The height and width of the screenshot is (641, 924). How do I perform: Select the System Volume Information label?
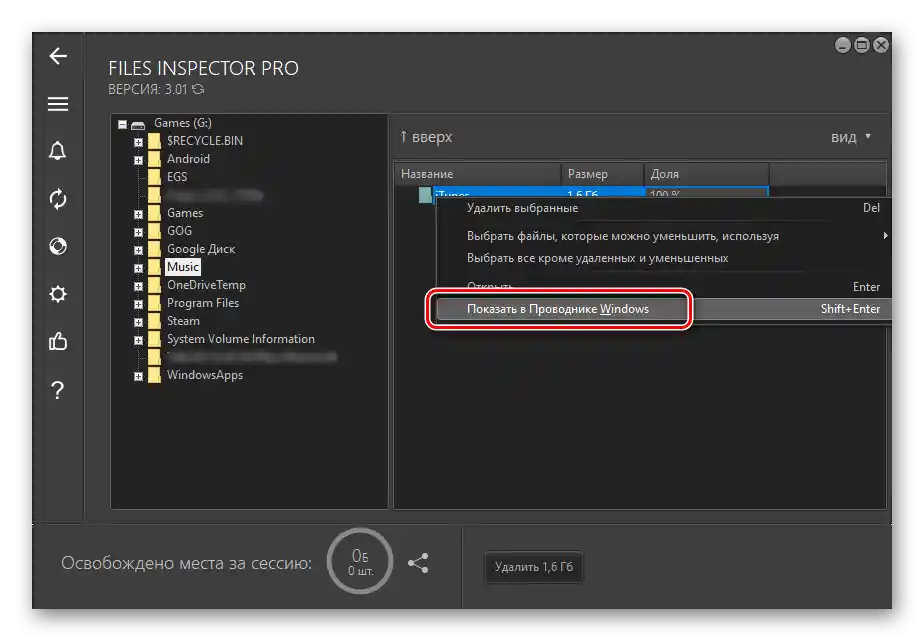(240, 339)
